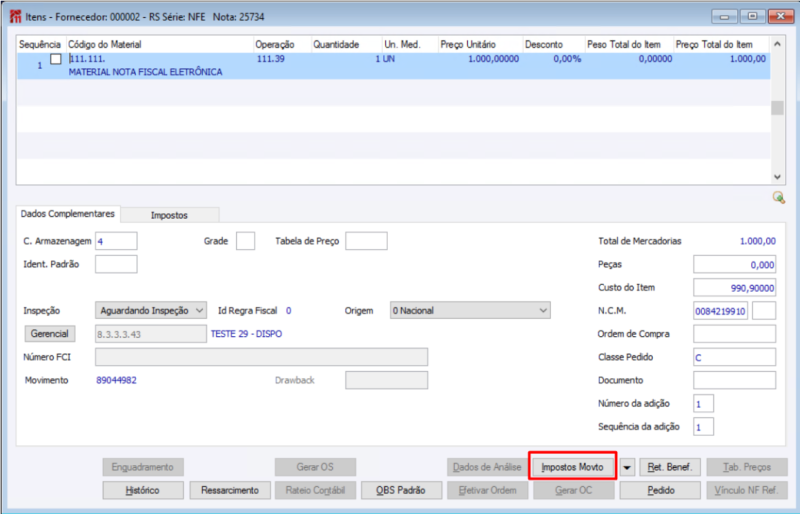
Task: Click the small box beside N.C.M.
Action: (764, 311)
